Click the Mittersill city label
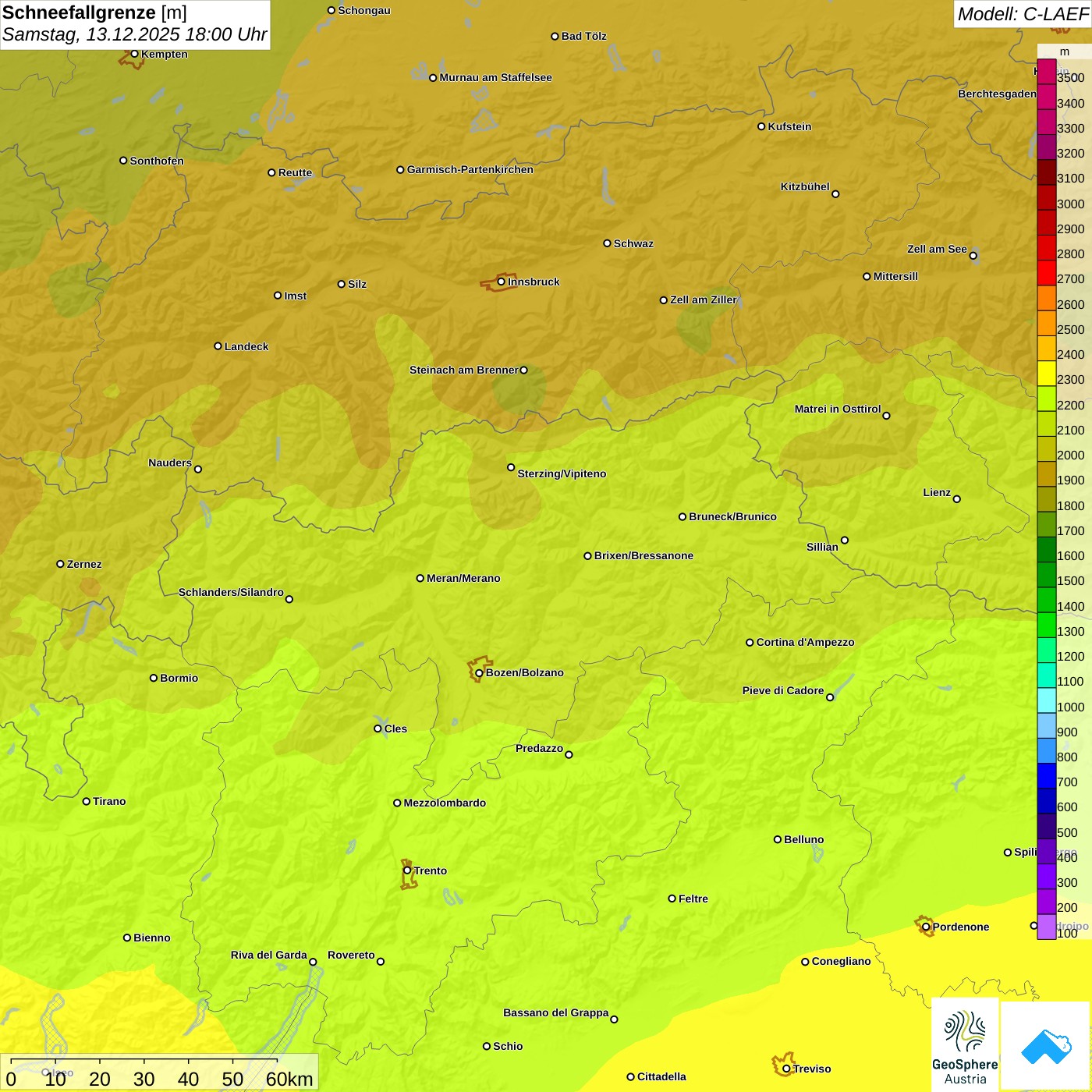The height and width of the screenshot is (1092, 1092). click(895, 276)
